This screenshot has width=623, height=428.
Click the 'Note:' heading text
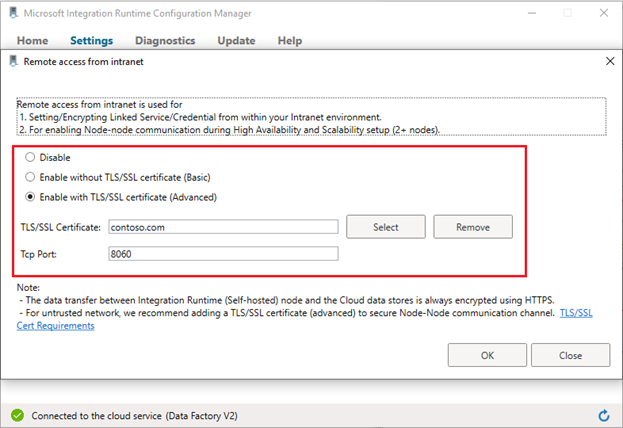(28, 287)
